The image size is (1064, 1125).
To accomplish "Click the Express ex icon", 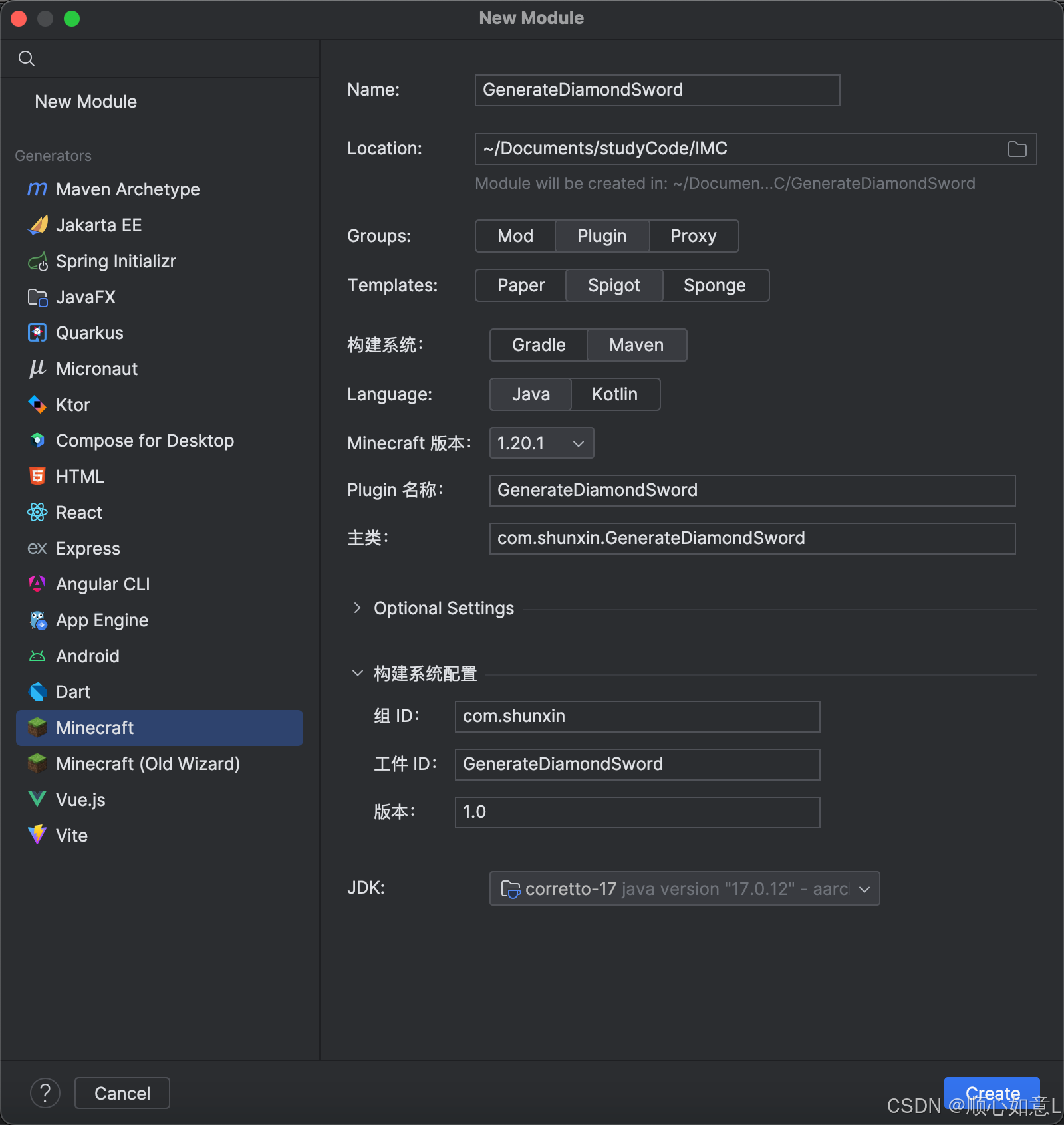I will click(x=37, y=549).
